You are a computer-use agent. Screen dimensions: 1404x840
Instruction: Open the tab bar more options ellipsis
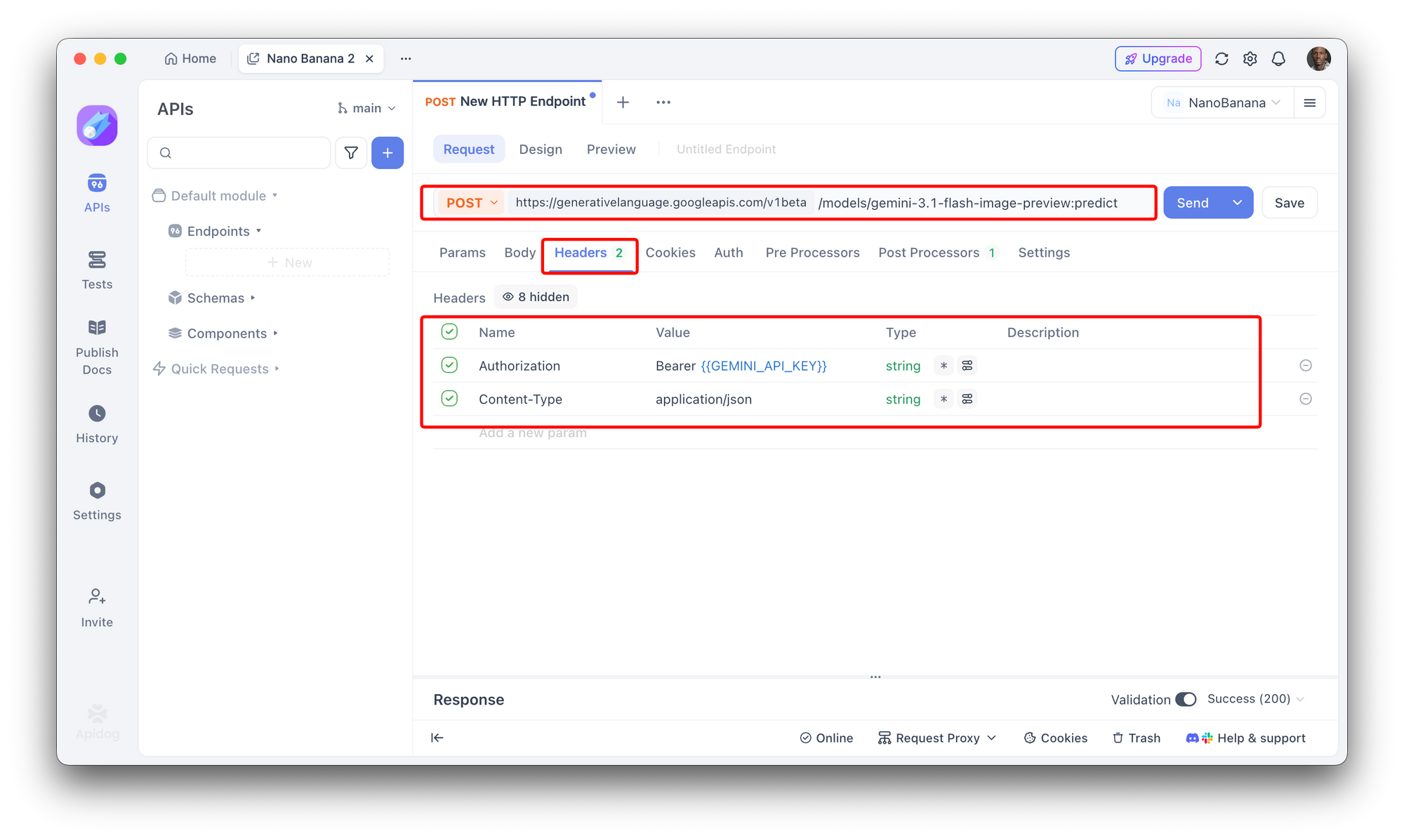click(663, 102)
